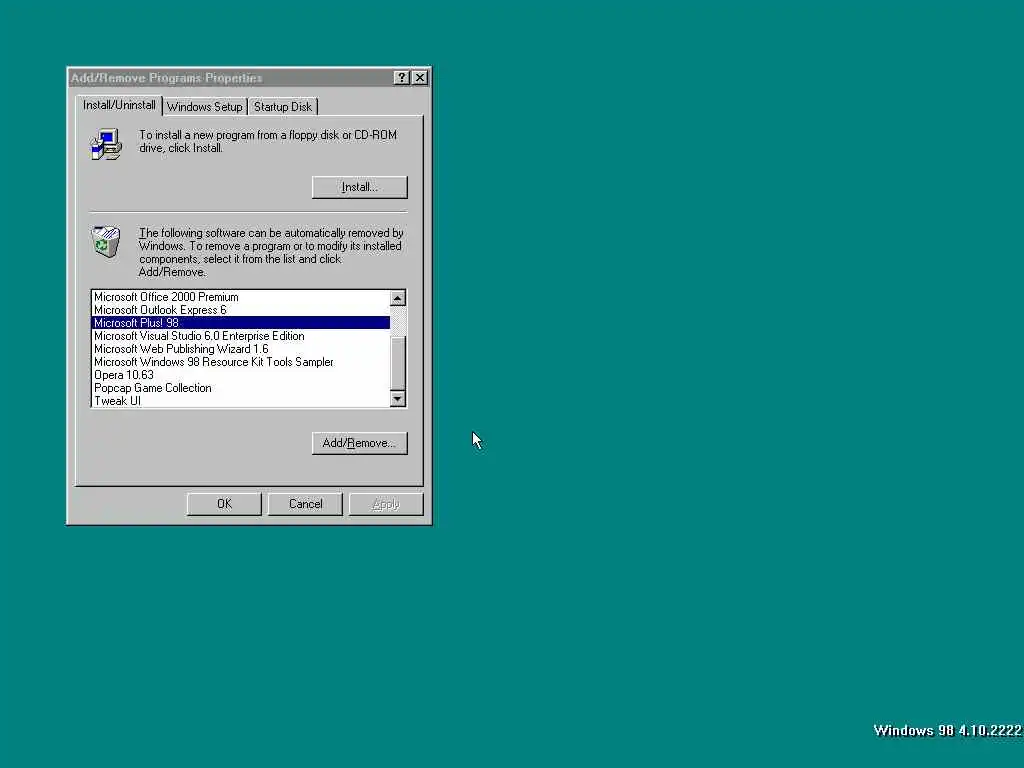Screen dimensions: 1024x768
Task: Select Microsoft Windows 98 Resource Kit Tools Sampler
Action: (240, 362)
